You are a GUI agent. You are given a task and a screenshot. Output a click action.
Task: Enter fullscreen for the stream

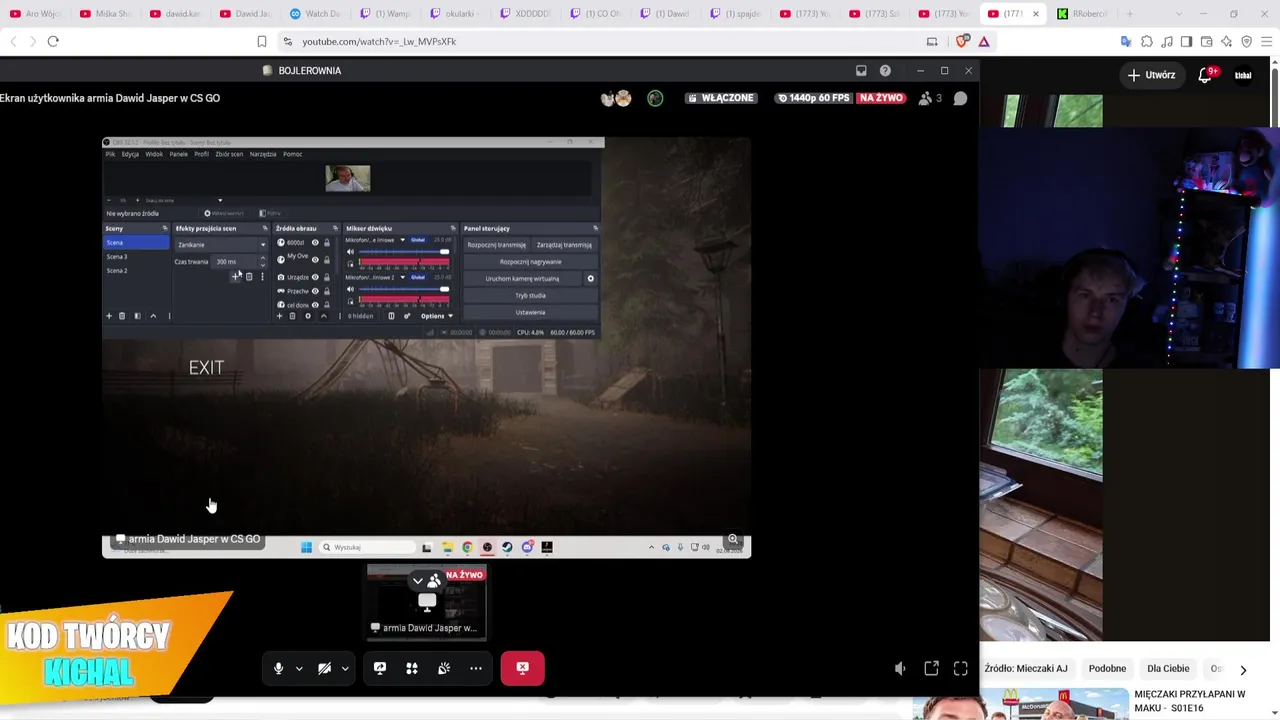pos(961,669)
